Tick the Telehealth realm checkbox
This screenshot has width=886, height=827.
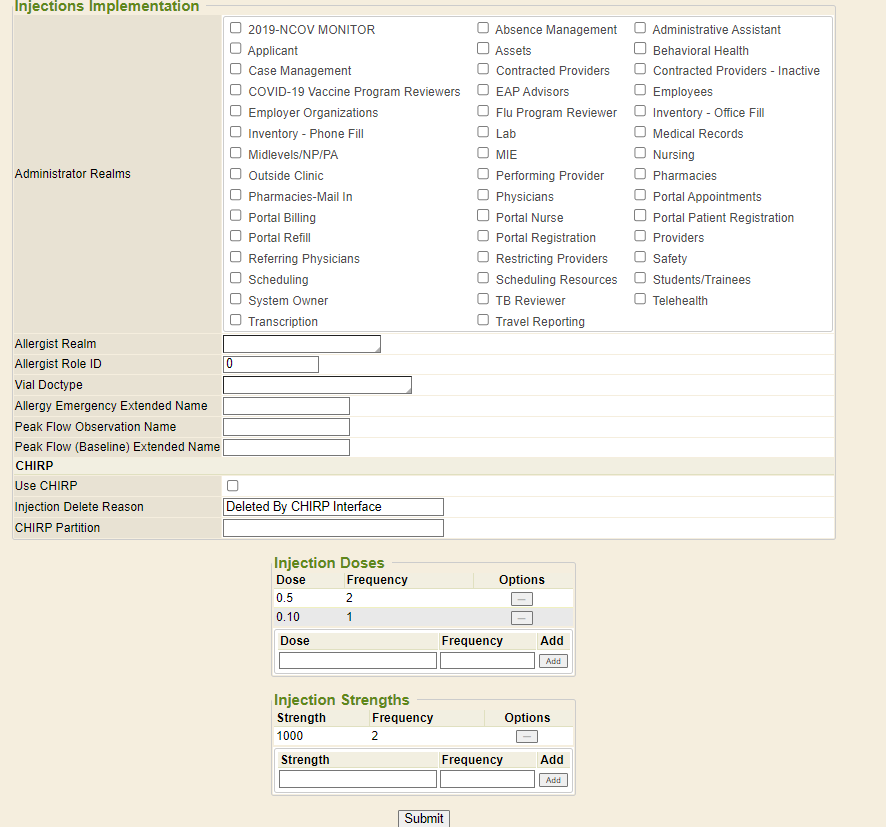(640, 300)
